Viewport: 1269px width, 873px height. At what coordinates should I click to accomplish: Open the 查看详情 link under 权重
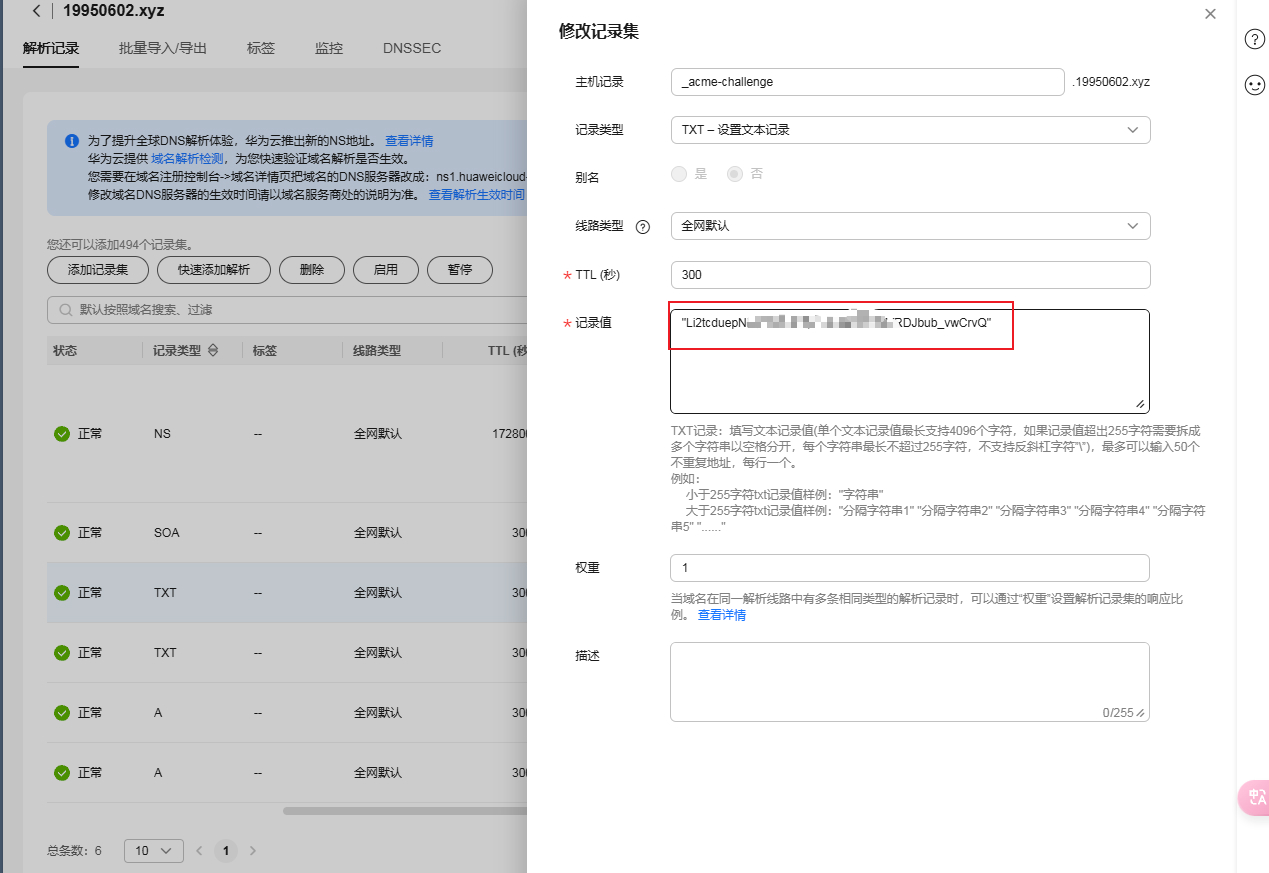[721, 615]
